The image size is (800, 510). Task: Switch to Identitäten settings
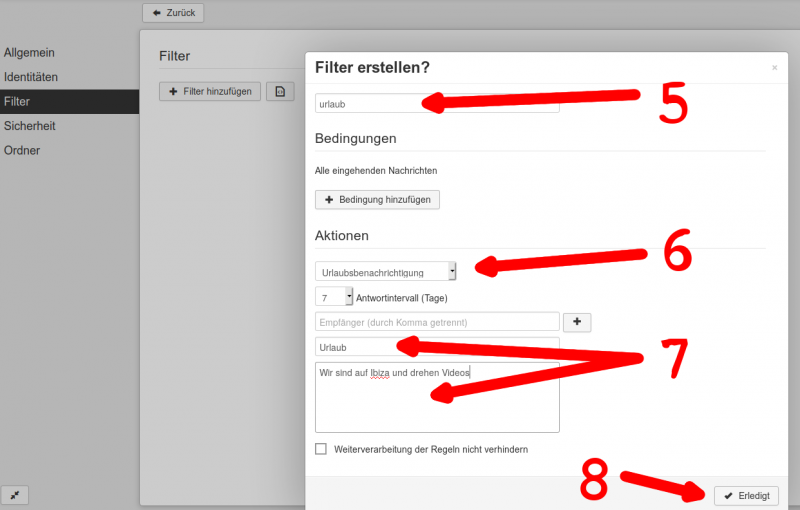31,77
